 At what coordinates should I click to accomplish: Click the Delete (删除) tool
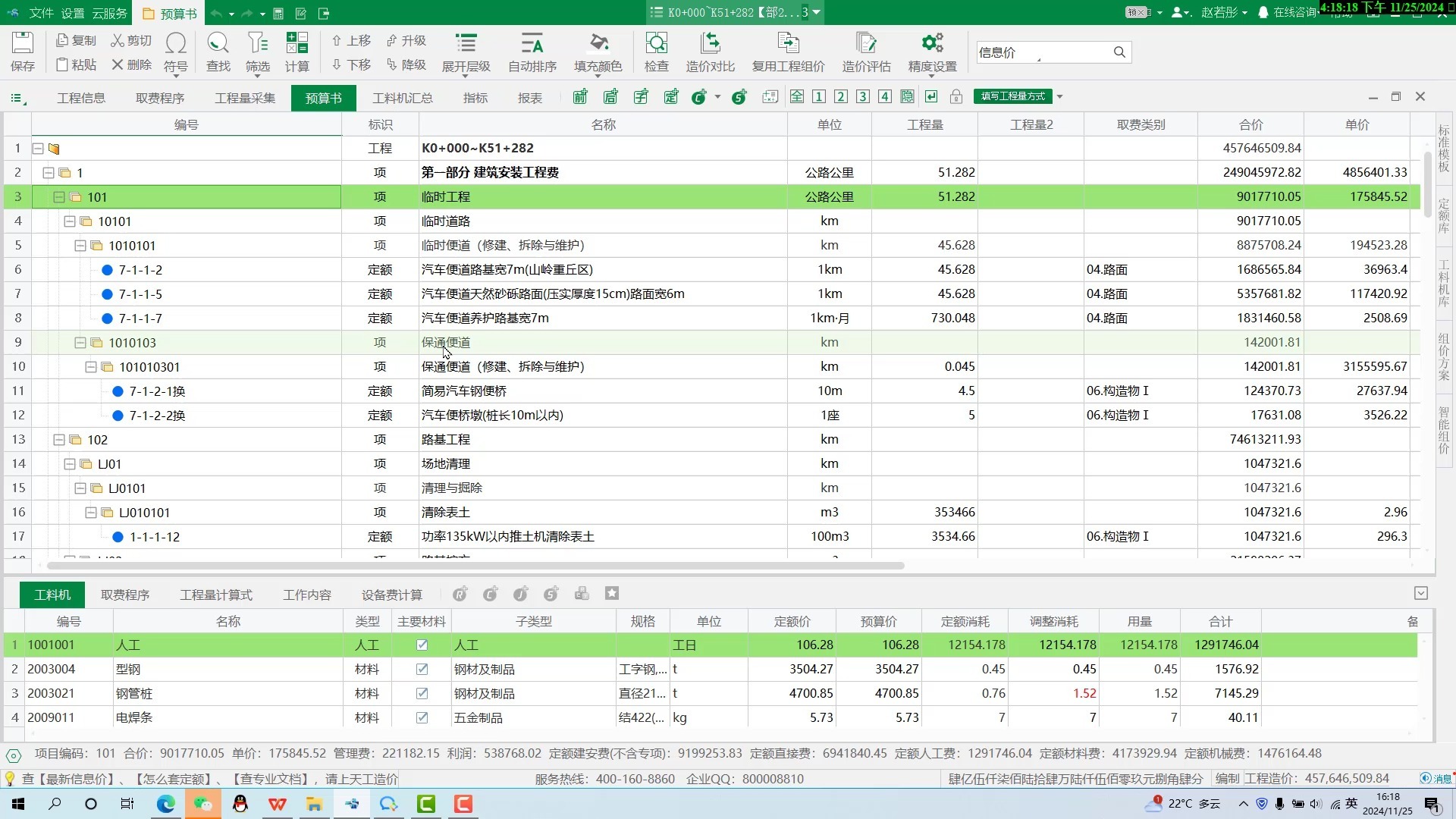[131, 64]
